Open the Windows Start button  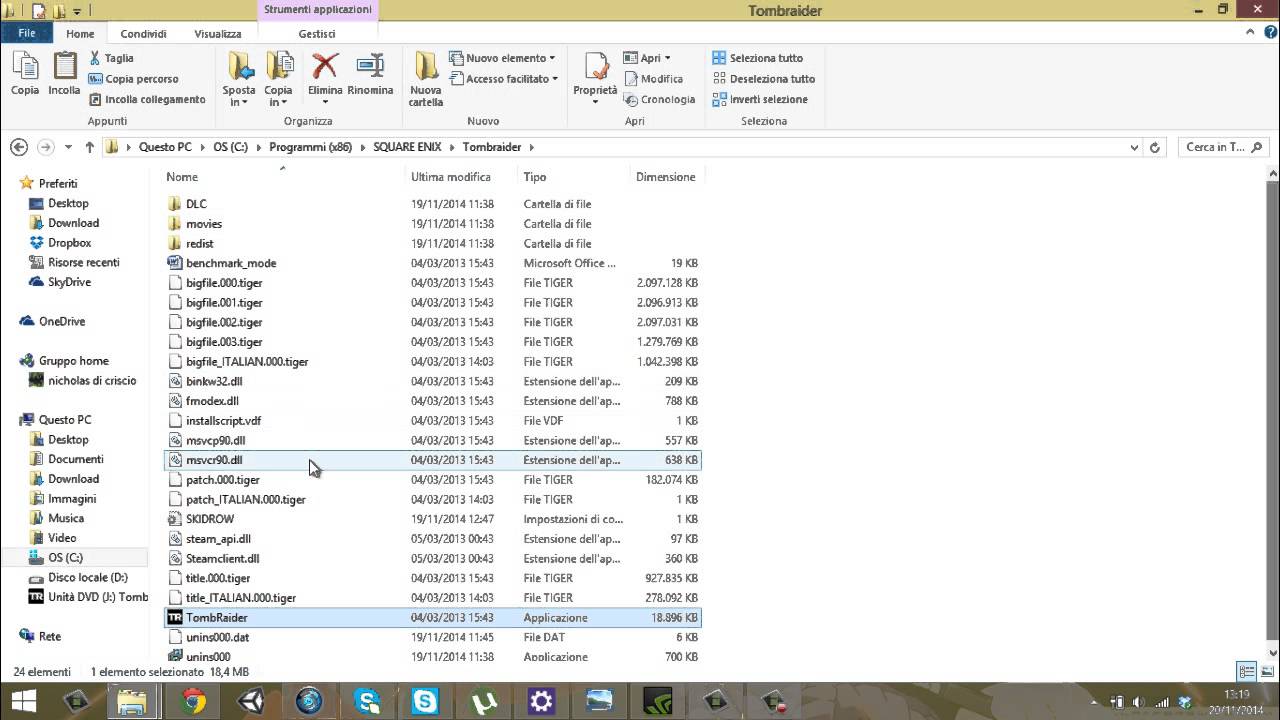click(24, 701)
